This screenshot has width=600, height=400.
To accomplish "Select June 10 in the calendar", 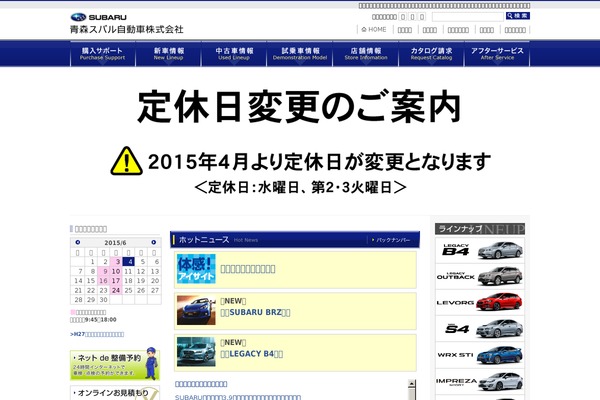I will [x=116, y=271].
